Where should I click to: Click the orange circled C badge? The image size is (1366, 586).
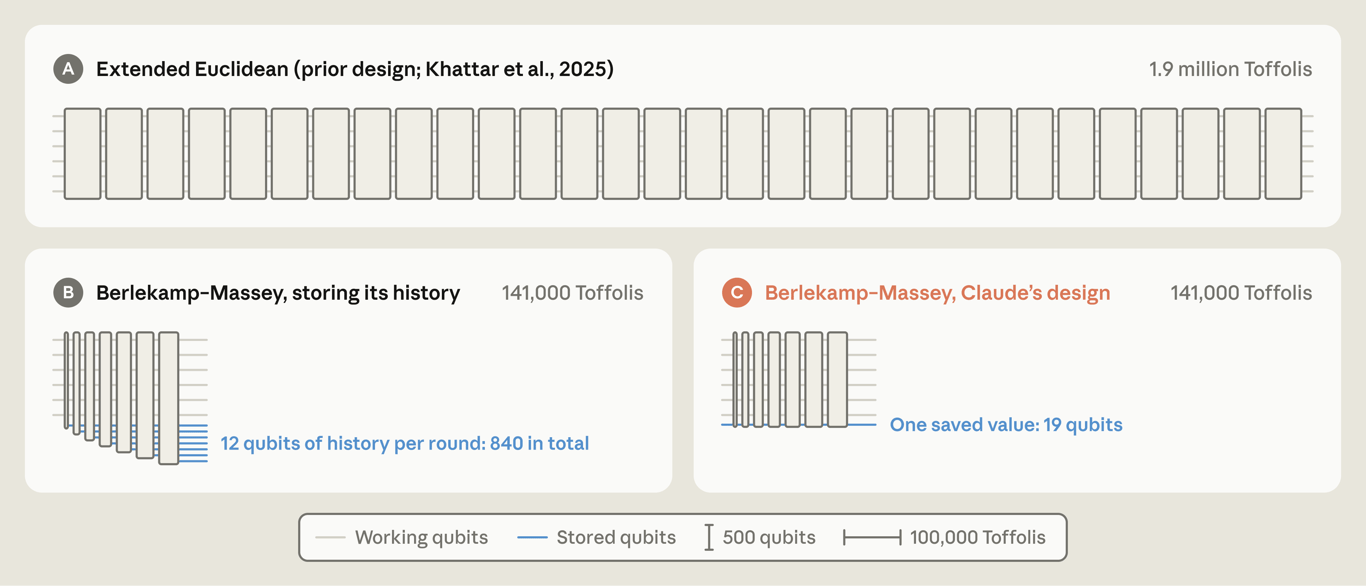pyautogui.click(x=737, y=293)
